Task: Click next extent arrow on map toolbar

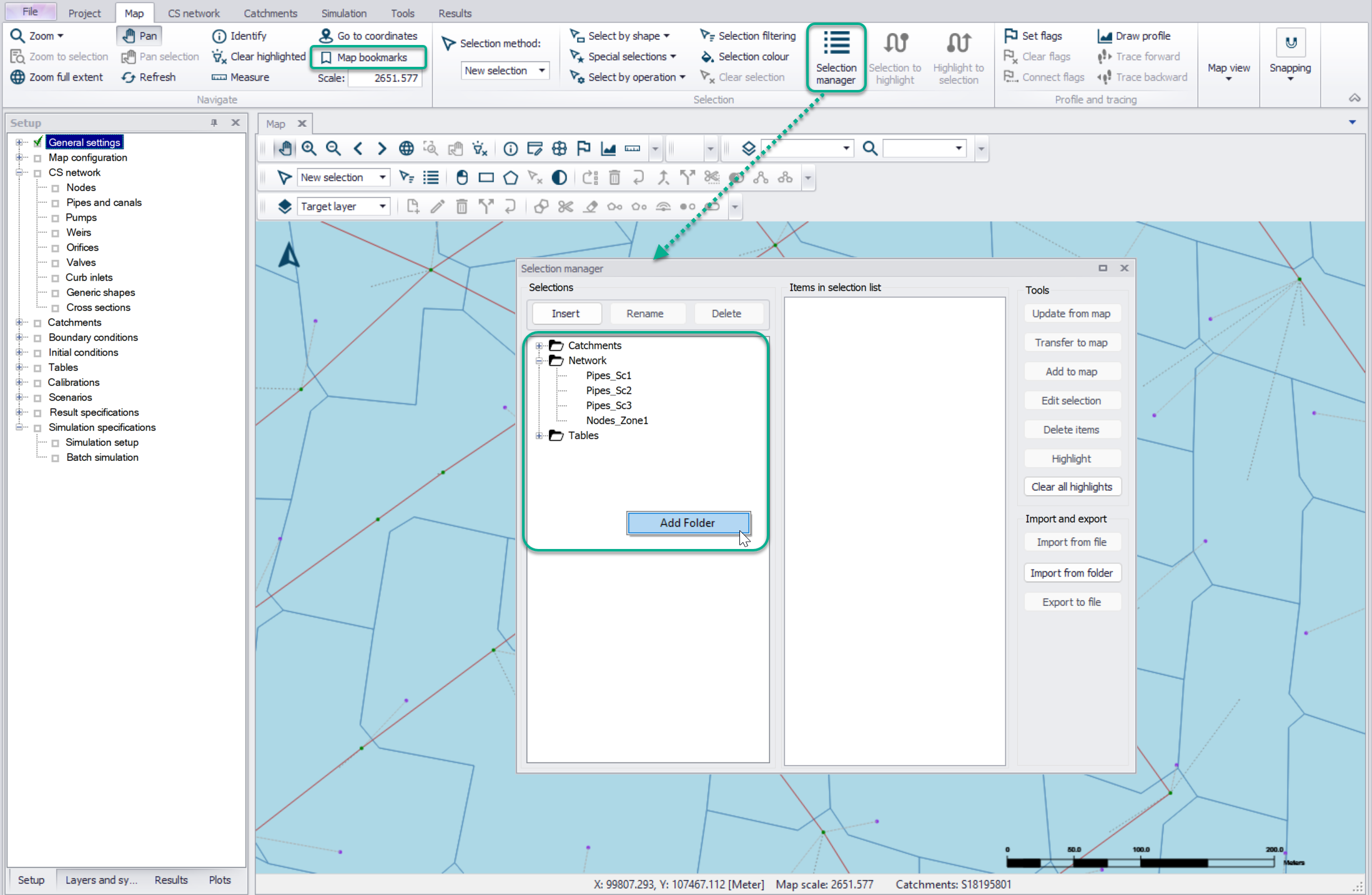Action: pyautogui.click(x=382, y=149)
